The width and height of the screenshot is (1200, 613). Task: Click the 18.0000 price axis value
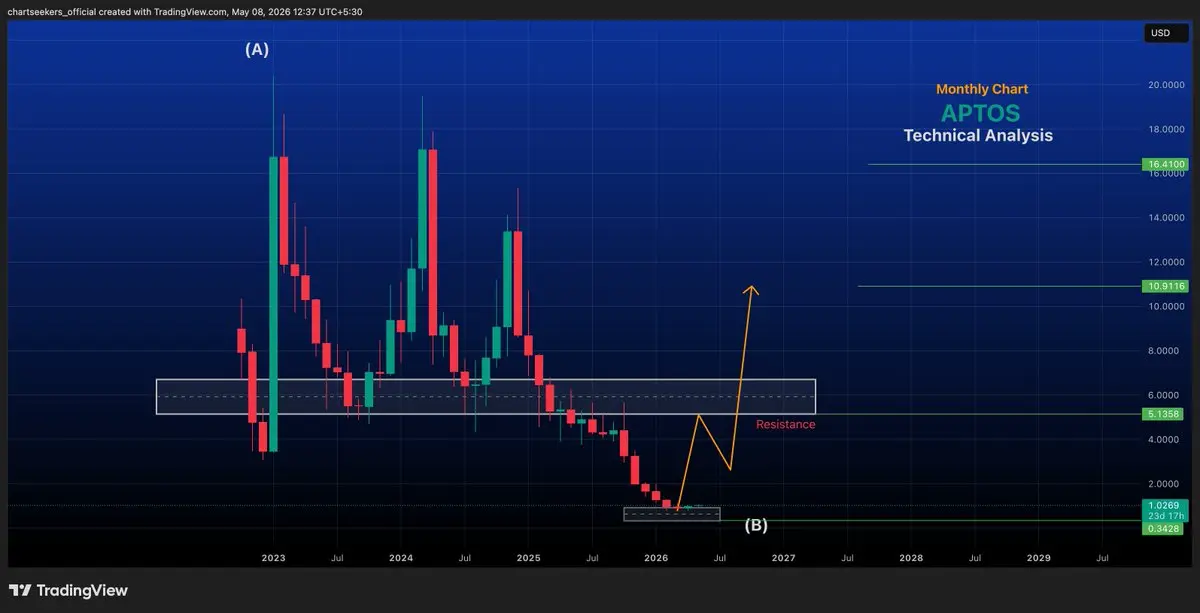pos(1165,130)
